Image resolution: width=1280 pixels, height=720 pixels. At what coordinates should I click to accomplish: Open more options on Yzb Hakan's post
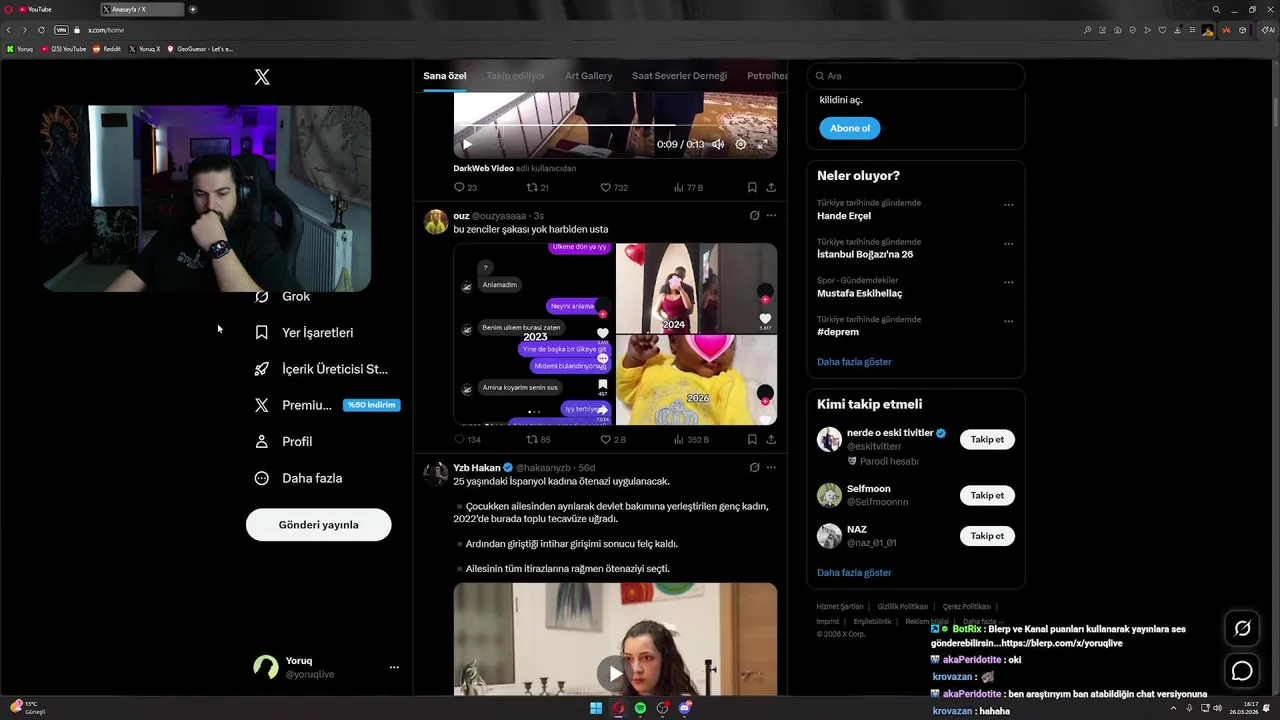[x=771, y=467]
